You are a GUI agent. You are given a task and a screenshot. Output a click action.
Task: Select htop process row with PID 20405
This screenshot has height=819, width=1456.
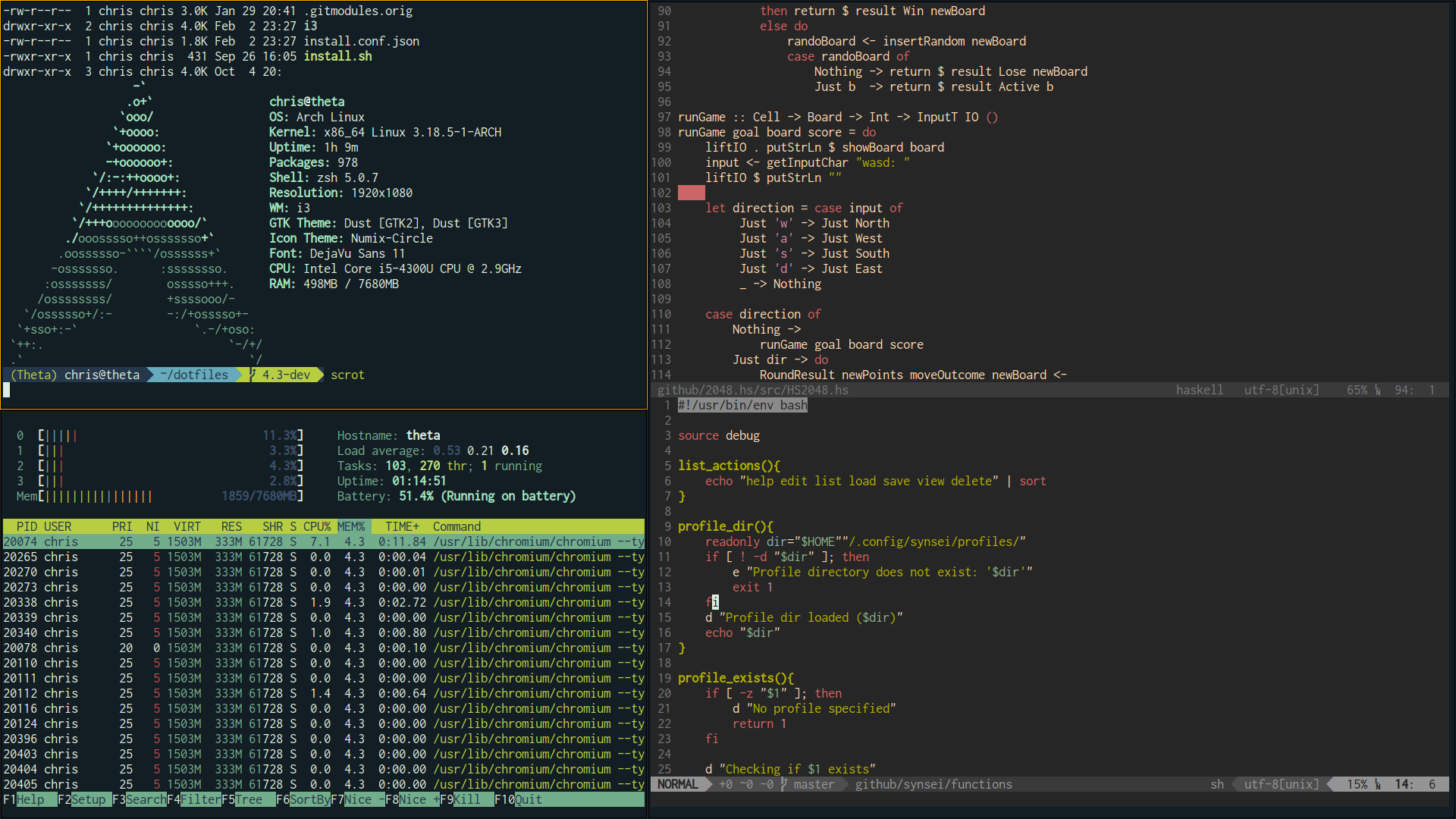point(324,784)
